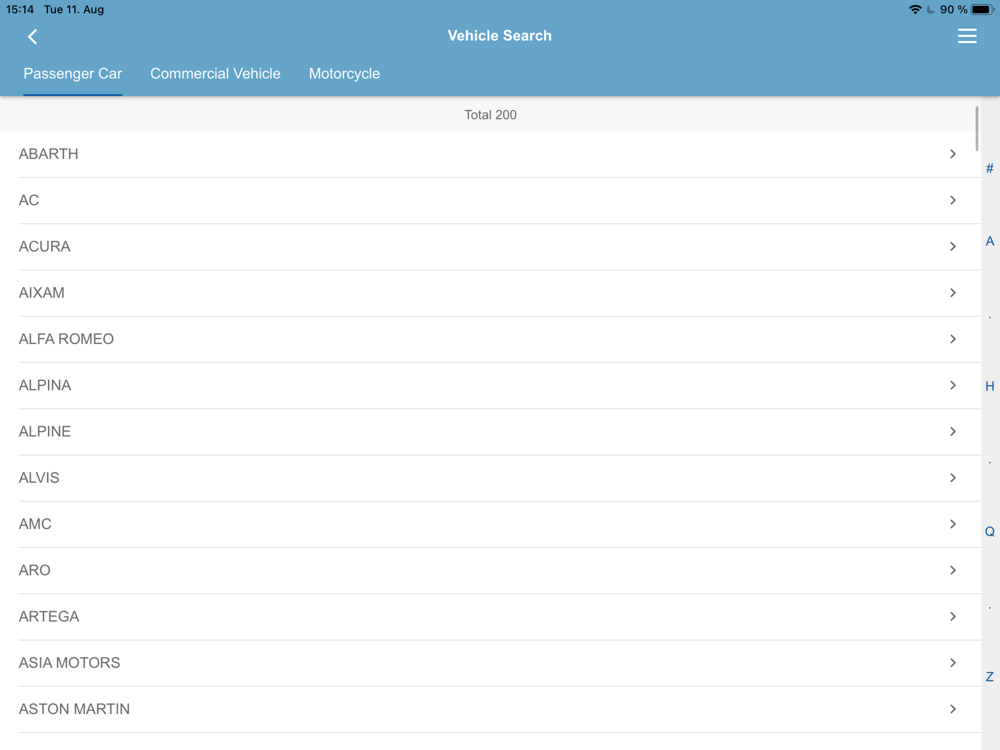Image resolution: width=1000 pixels, height=750 pixels.
Task: Select the ALPINA manufacturer name
Action: (x=45, y=385)
